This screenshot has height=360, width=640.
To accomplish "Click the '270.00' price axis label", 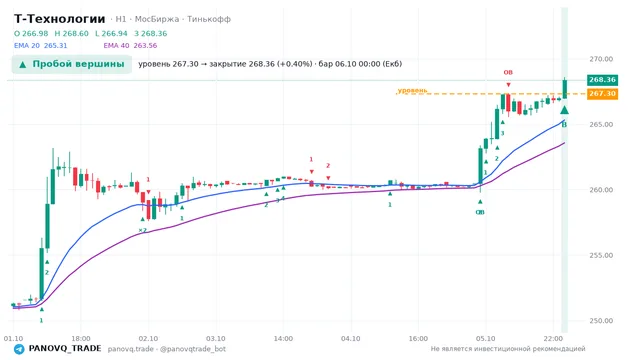I will pyautogui.click(x=601, y=59).
